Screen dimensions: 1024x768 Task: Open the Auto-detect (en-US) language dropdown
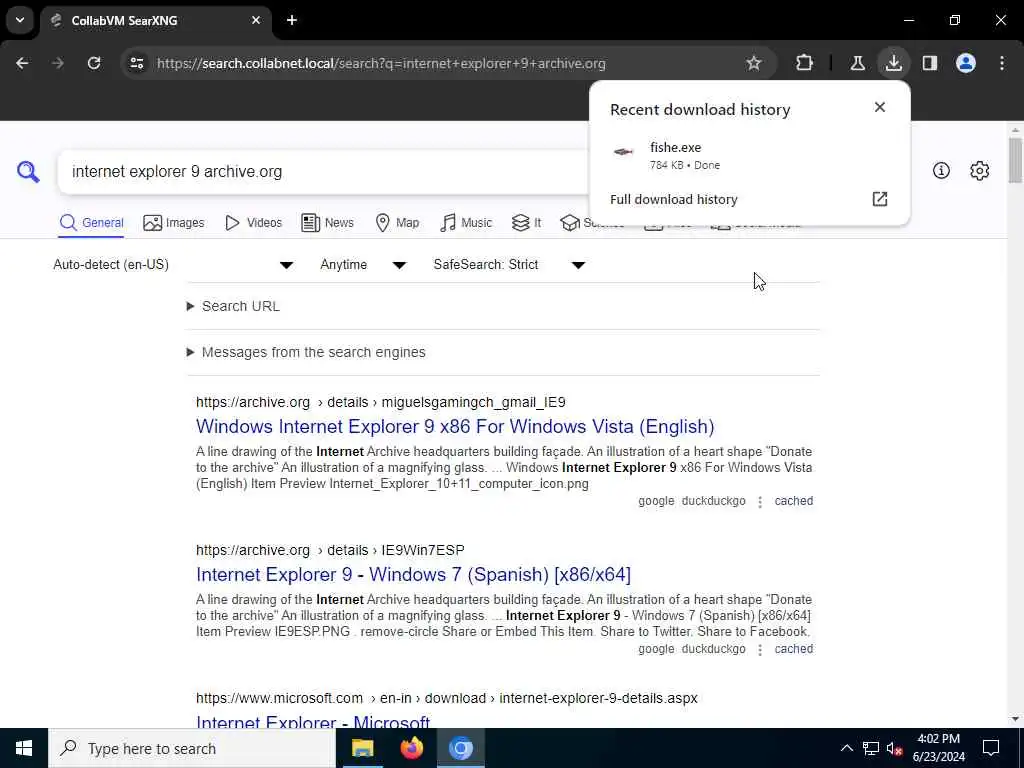173,264
